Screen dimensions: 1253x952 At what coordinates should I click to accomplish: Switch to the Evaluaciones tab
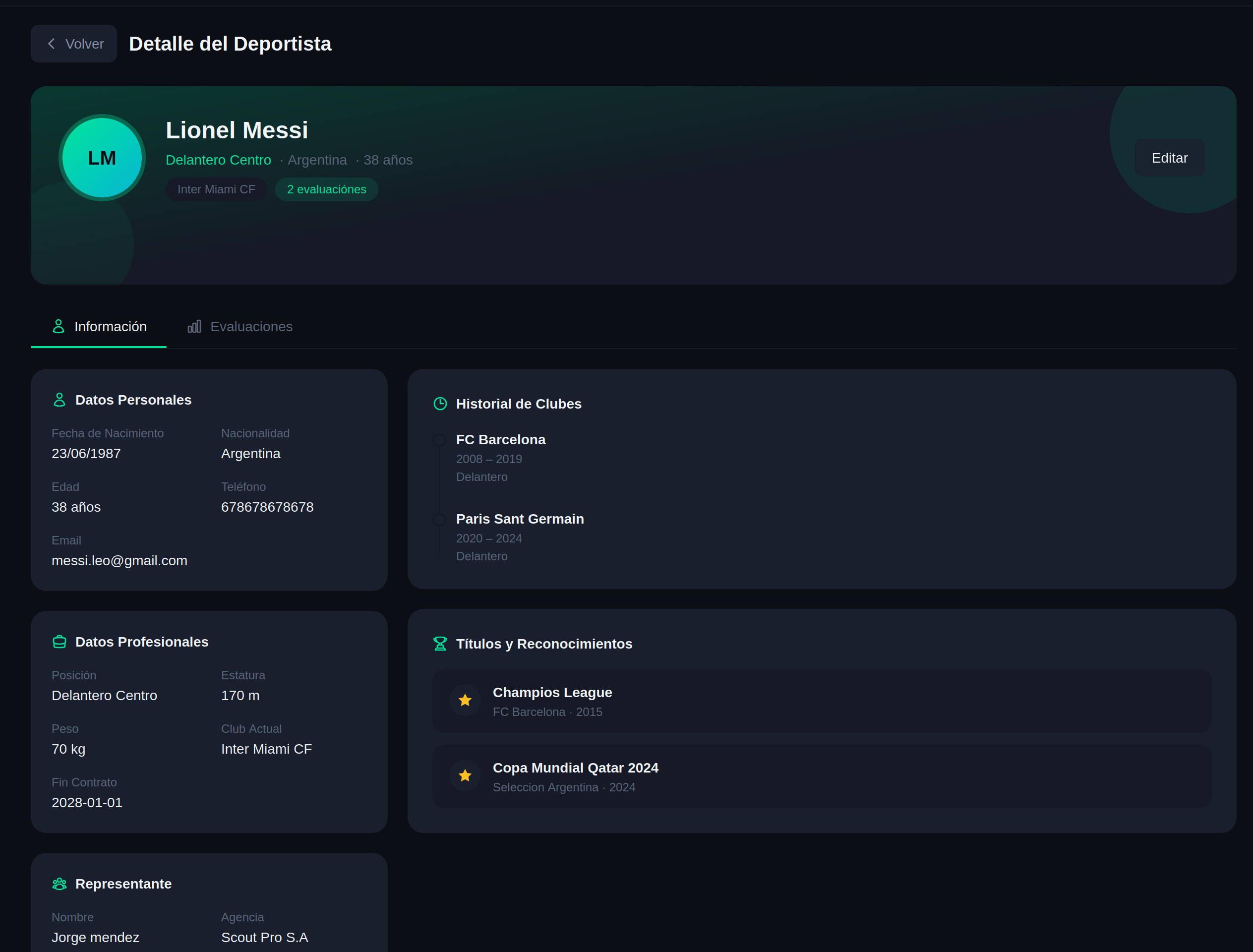click(251, 327)
